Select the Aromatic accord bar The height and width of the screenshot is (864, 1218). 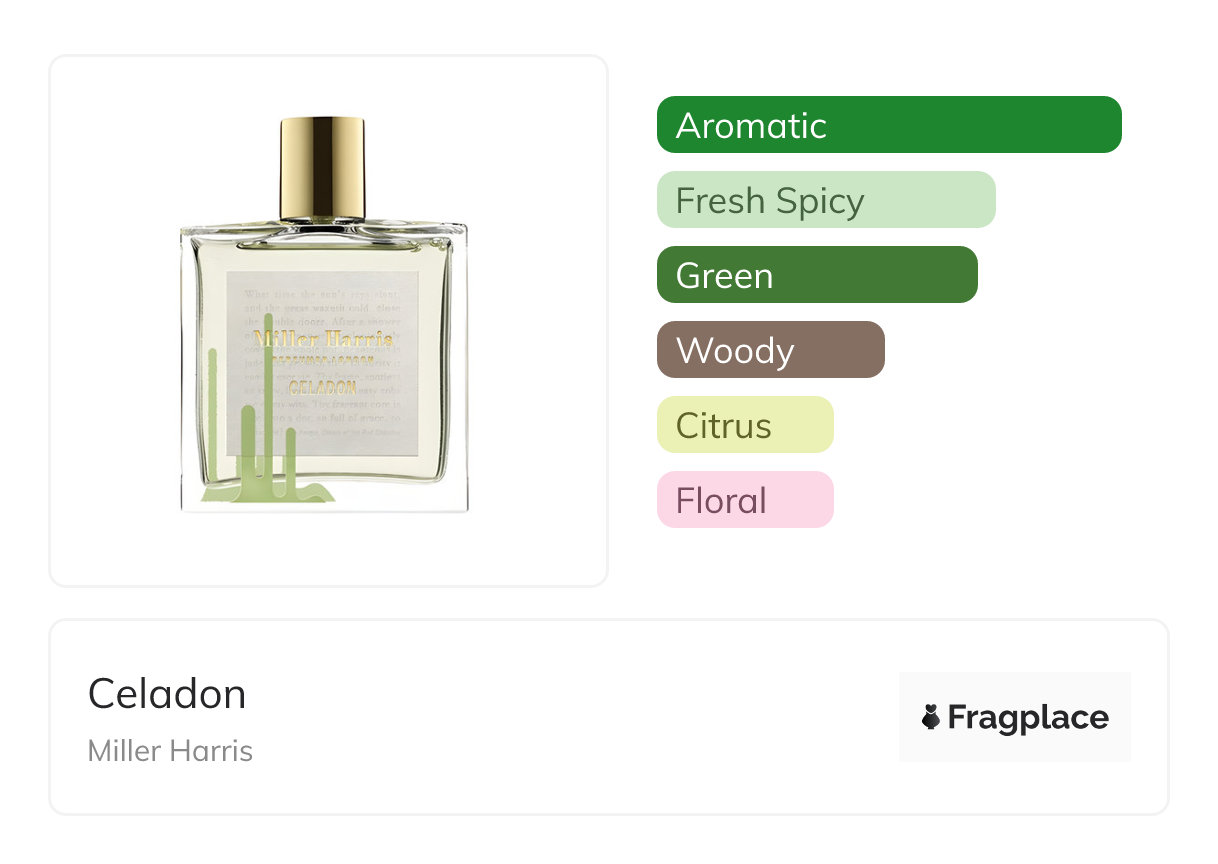pos(889,125)
